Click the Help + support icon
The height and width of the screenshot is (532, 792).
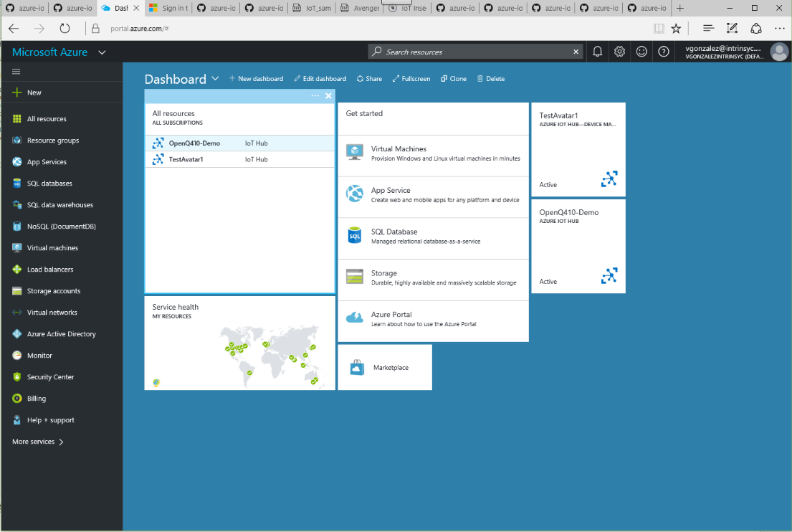tap(17, 420)
